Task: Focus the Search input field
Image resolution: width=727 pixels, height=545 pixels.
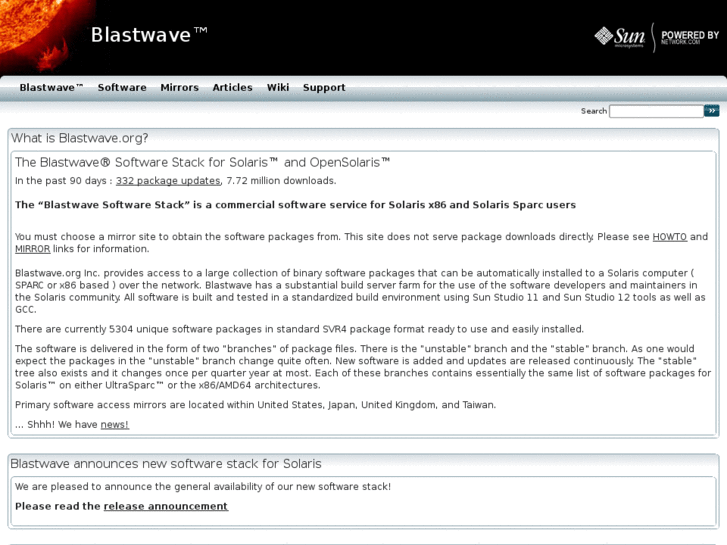Action: [656, 111]
